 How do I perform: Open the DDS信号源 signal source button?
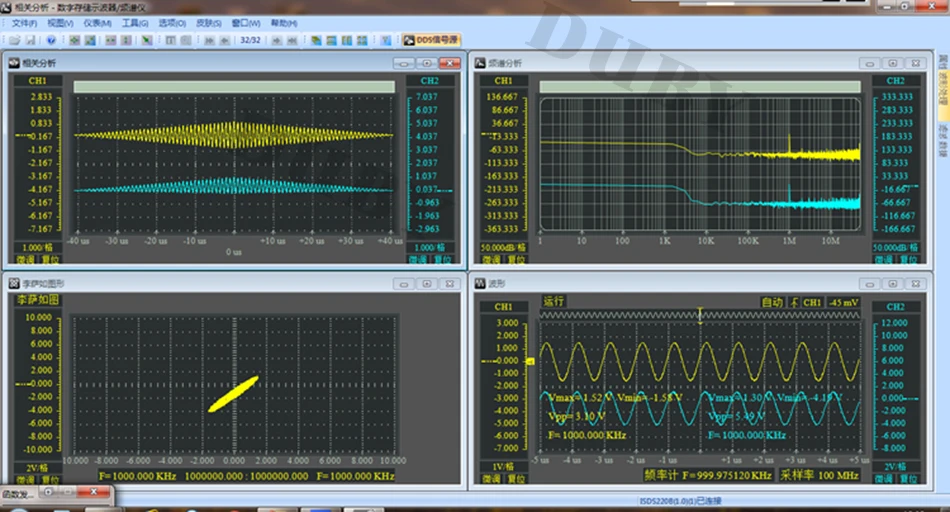tap(432, 40)
